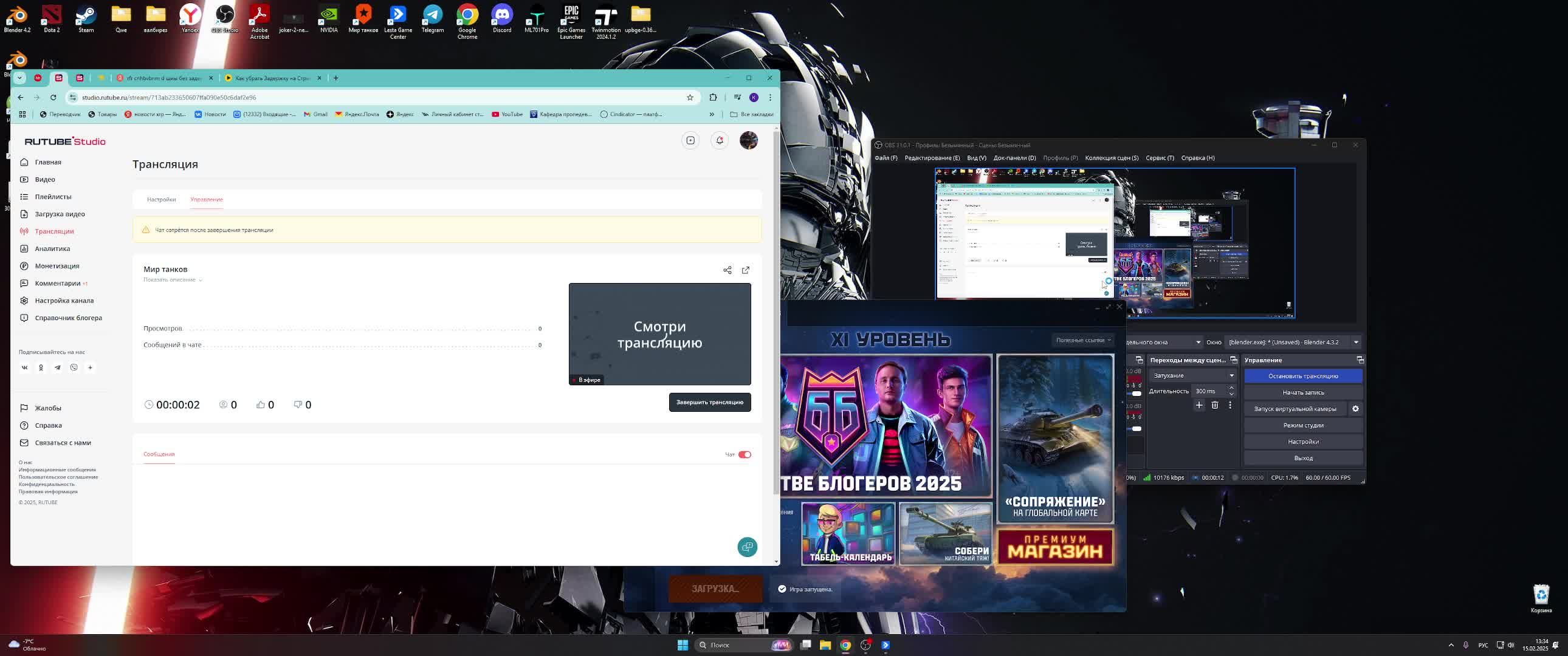This screenshot has width=1568, height=656.
Task: Open Сервис menu in OBS
Action: pos(1160,158)
